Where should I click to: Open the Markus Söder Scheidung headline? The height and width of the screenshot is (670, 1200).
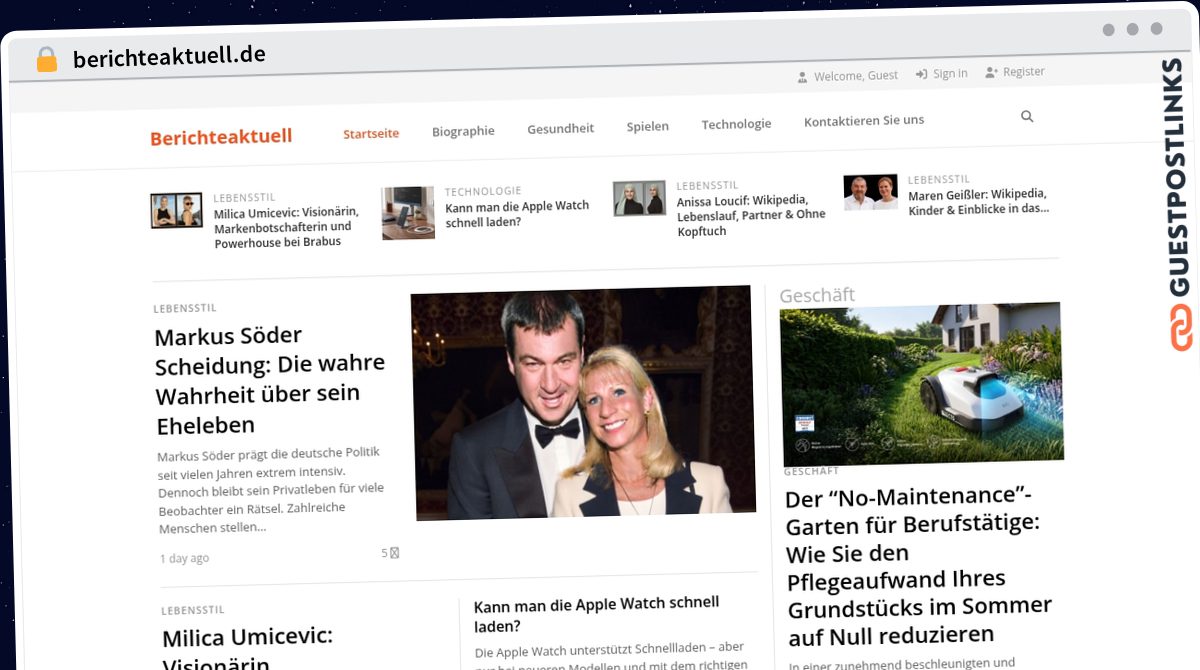click(270, 380)
